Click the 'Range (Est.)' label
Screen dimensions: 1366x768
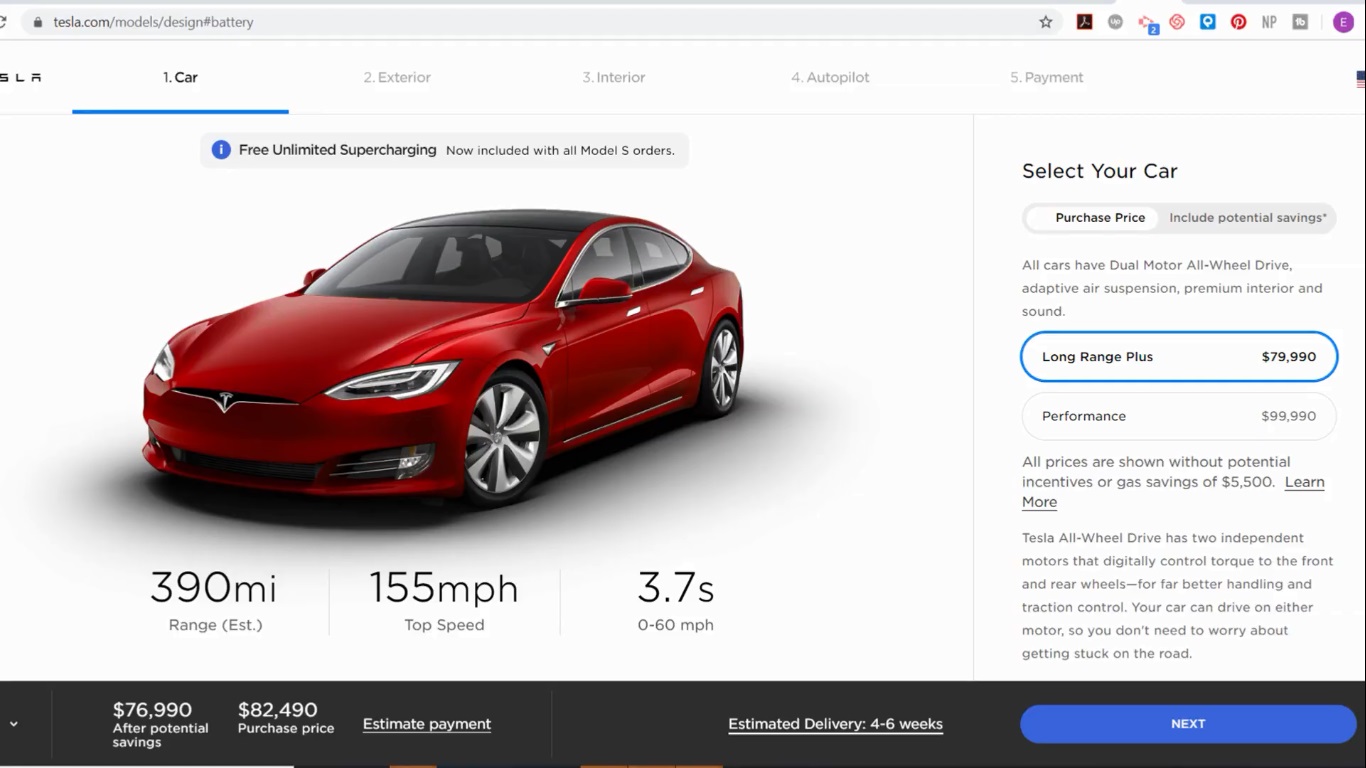point(215,626)
